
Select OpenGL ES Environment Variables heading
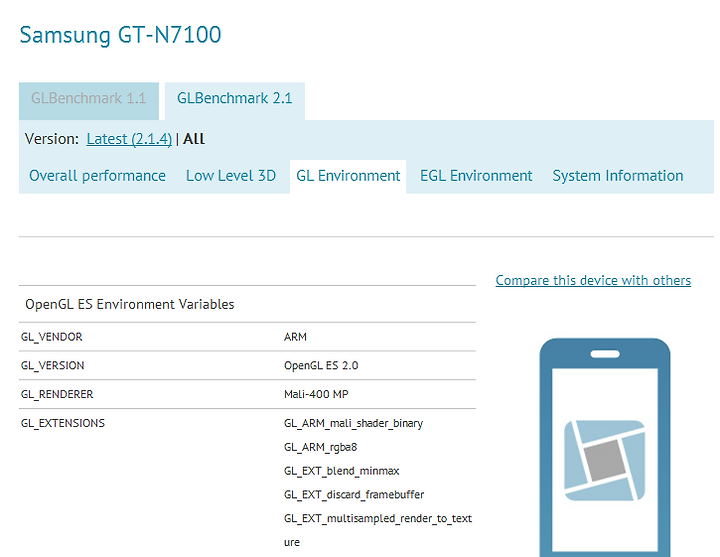coord(129,304)
